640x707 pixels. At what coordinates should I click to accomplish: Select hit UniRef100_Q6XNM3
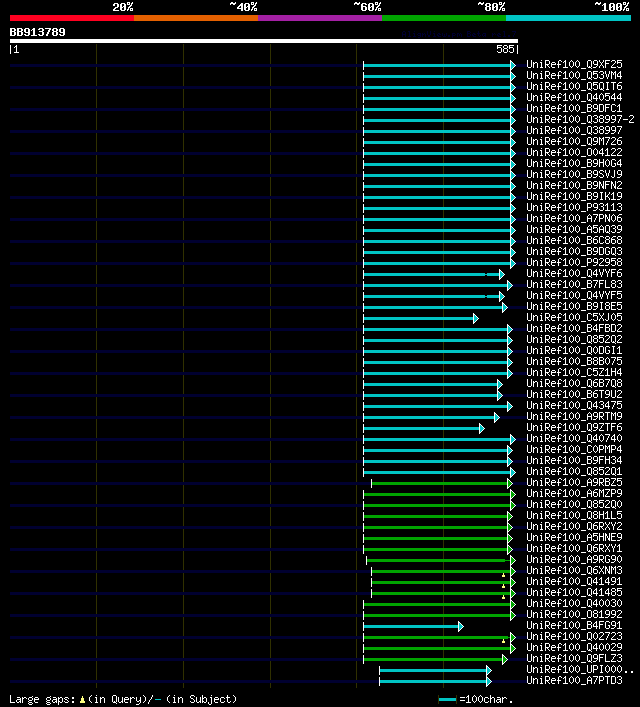click(574, 570)
